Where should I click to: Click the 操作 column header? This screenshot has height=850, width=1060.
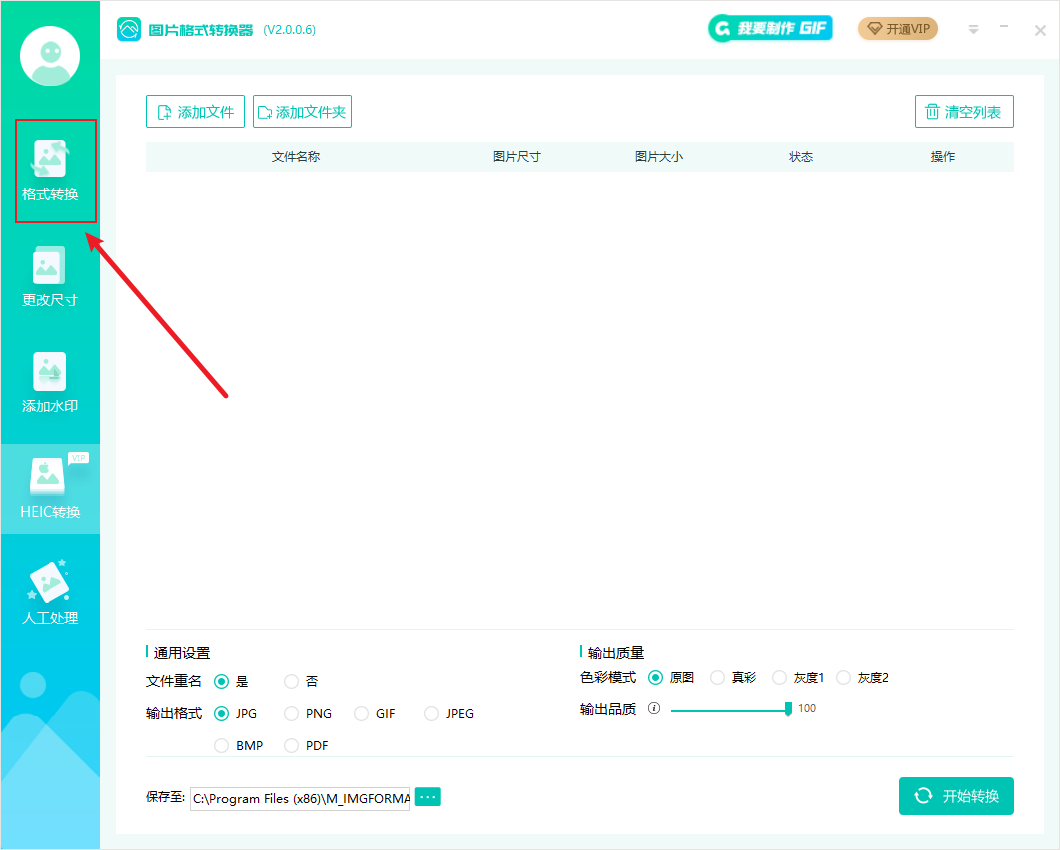942,157
